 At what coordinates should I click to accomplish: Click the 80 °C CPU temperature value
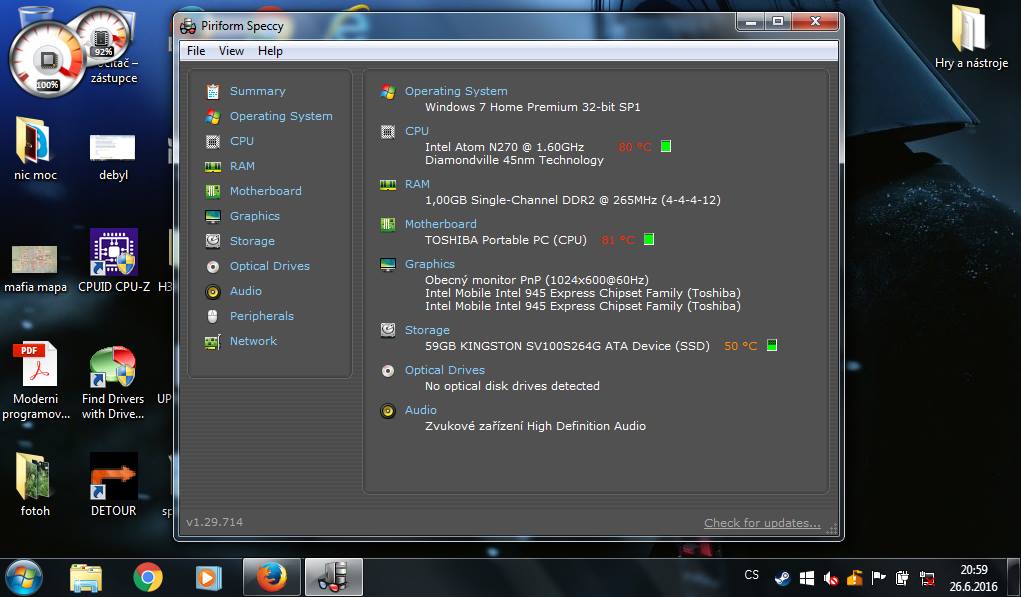[x=635, y=147]
